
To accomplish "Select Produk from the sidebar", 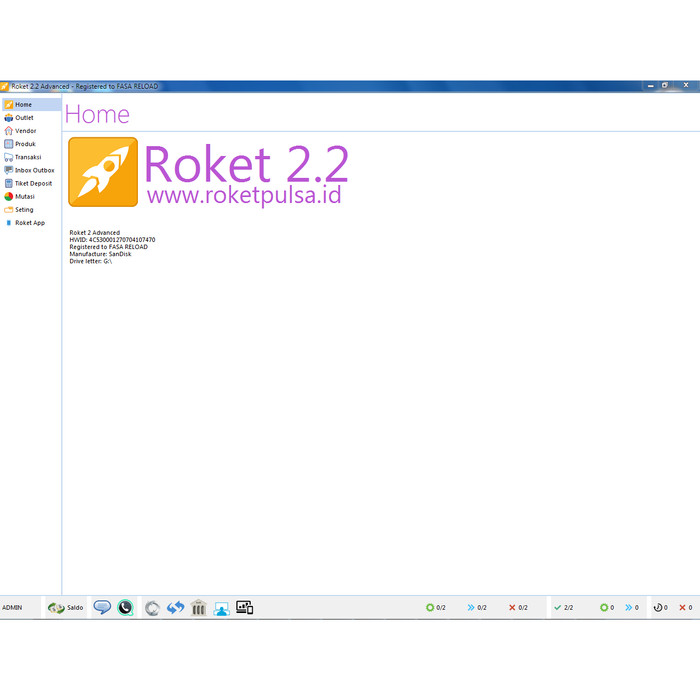I will (25, 144).
